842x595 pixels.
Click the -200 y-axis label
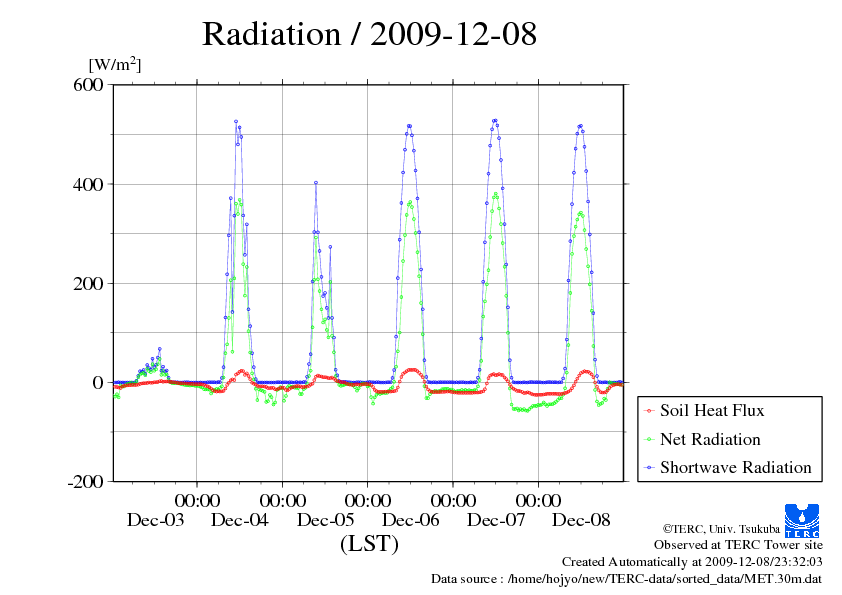(85, 482)
